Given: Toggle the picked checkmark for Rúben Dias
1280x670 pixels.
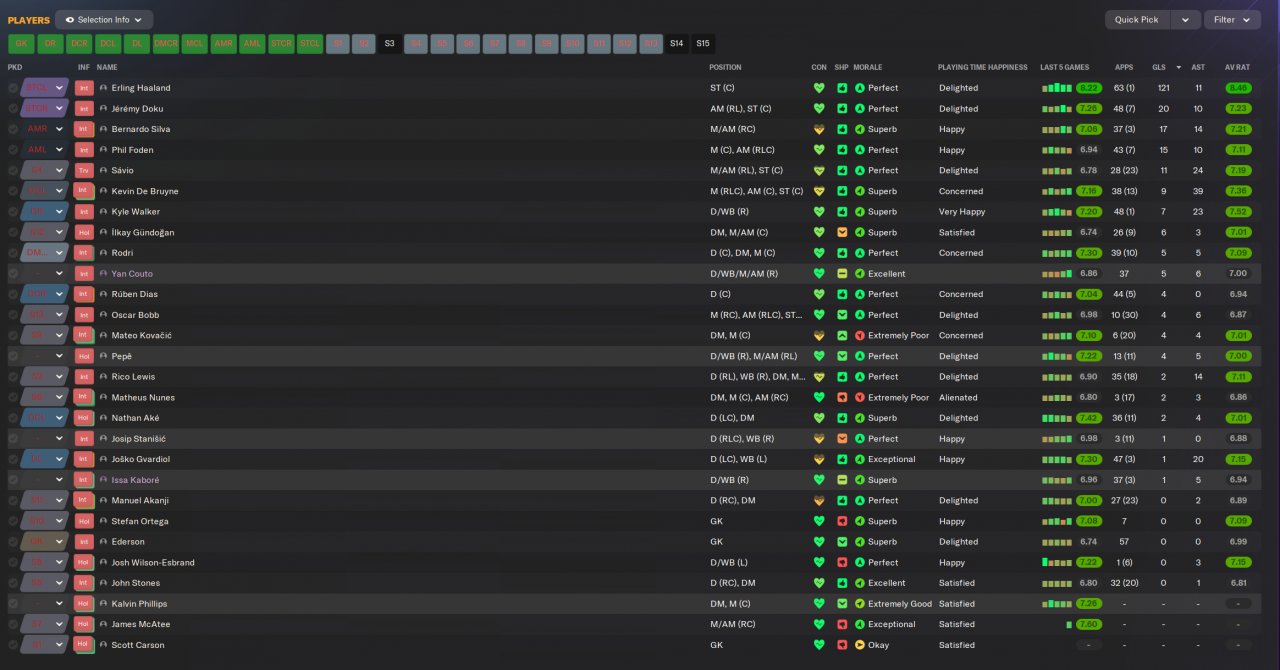Looking at the screenshot, I should point(13,294).
